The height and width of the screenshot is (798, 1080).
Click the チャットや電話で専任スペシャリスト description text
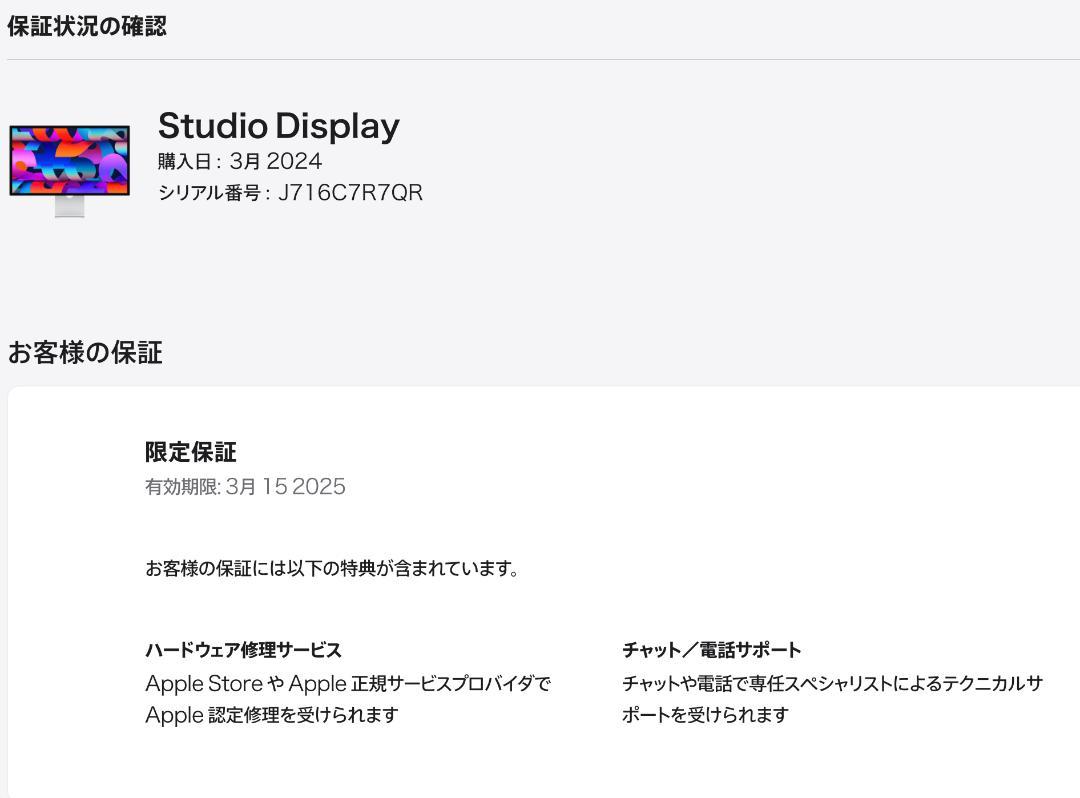[x=832, y=699]
